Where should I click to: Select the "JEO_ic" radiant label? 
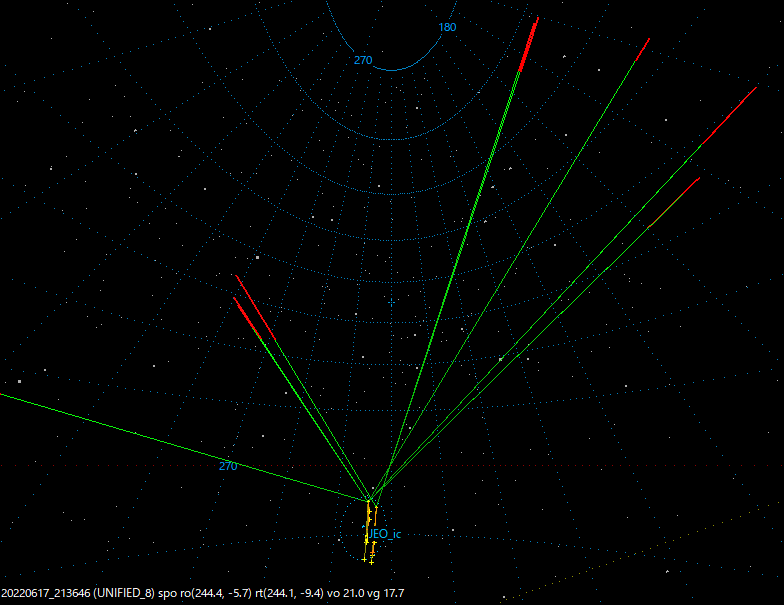pyautogui.click(x=384, y=534)
